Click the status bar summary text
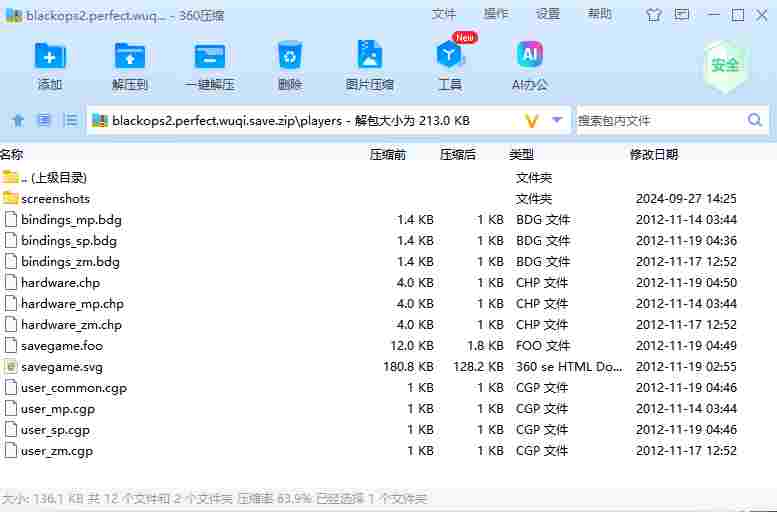 [214, 498]
